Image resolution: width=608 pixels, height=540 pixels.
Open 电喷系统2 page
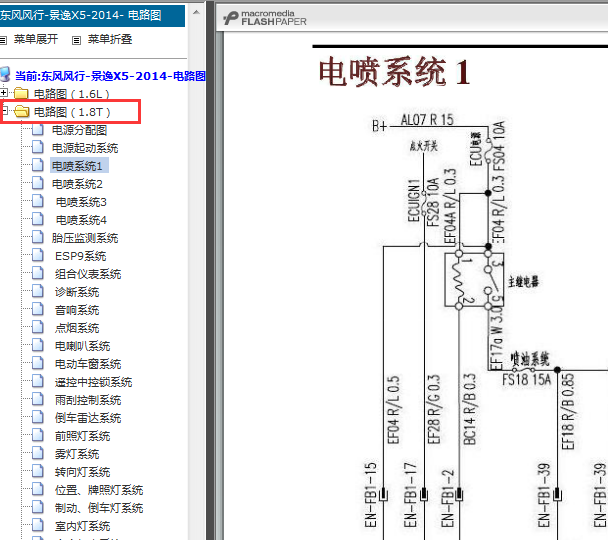pyautogui.click(x=77, y=184)
